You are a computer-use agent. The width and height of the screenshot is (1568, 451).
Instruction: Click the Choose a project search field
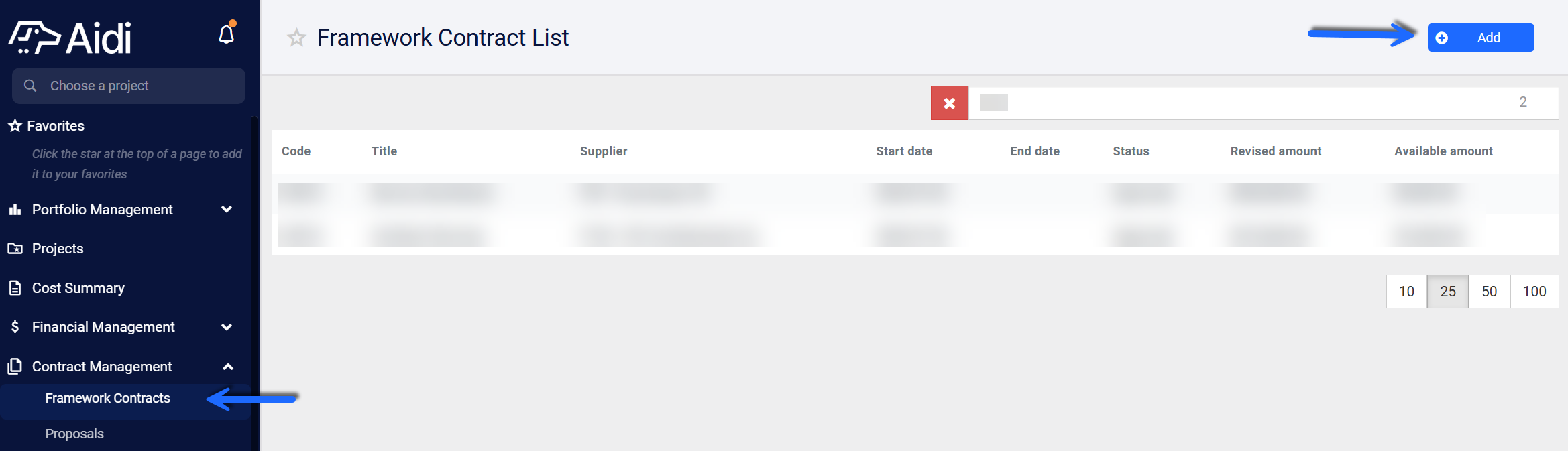(x=129, y=86)
